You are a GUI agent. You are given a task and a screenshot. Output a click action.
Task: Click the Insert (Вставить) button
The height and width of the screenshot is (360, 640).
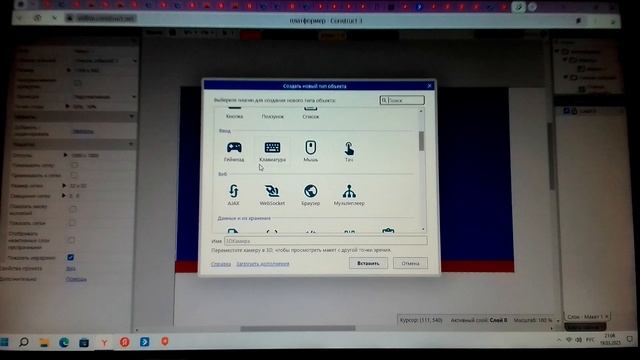pos(368,263)
